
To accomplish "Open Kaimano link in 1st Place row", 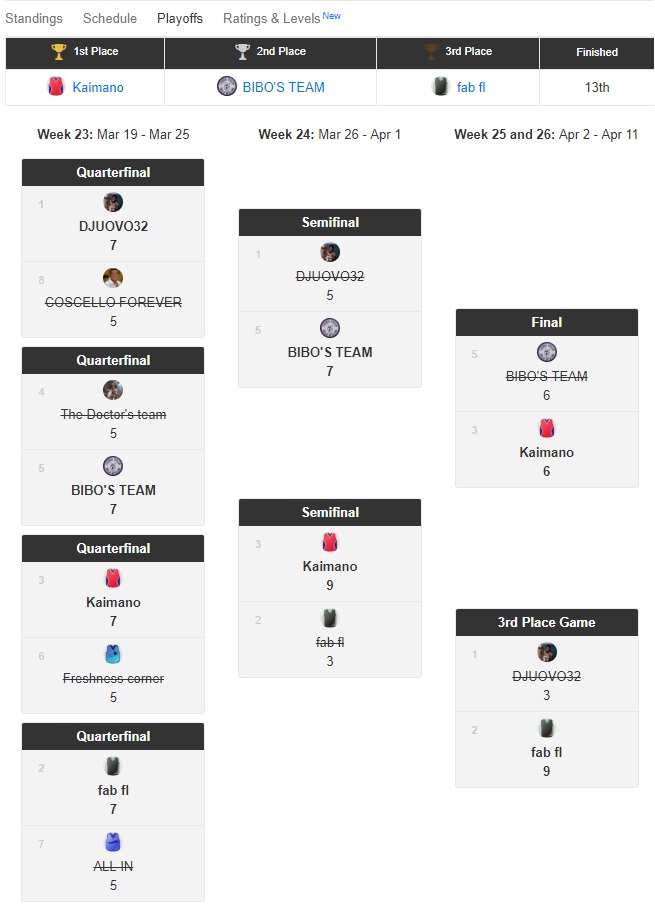I will [x=98, y=87].
